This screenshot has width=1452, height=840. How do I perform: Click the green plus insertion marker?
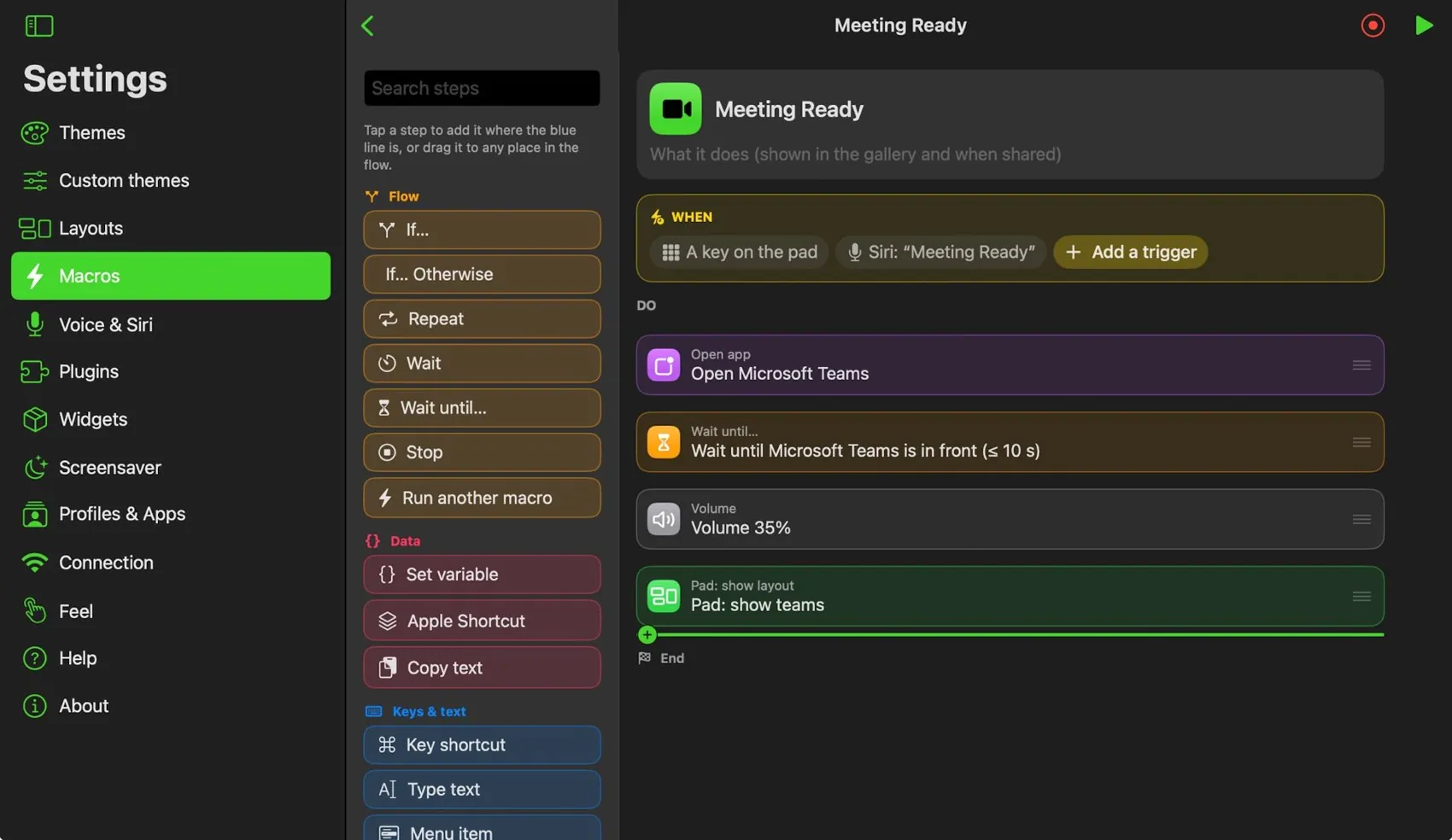pyautogui.click(x=647, y=634)
